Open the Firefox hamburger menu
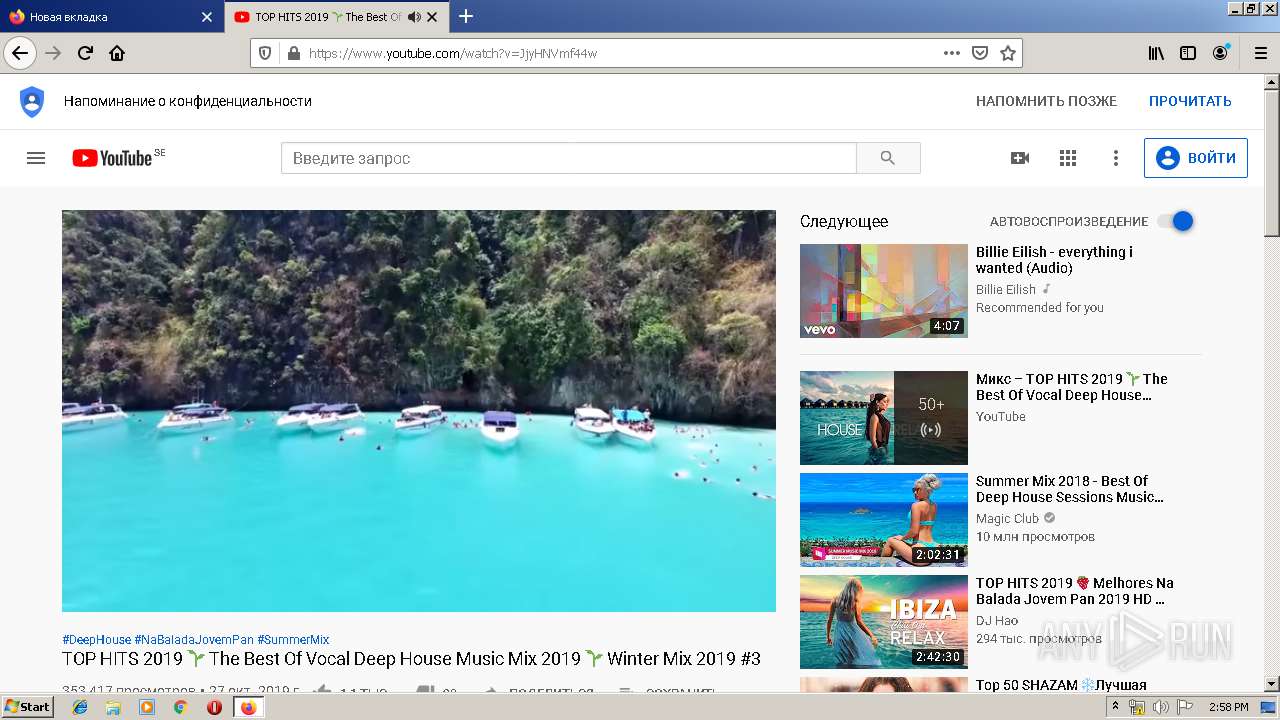Screen dimensions: 1280x720 point(1260,53)
